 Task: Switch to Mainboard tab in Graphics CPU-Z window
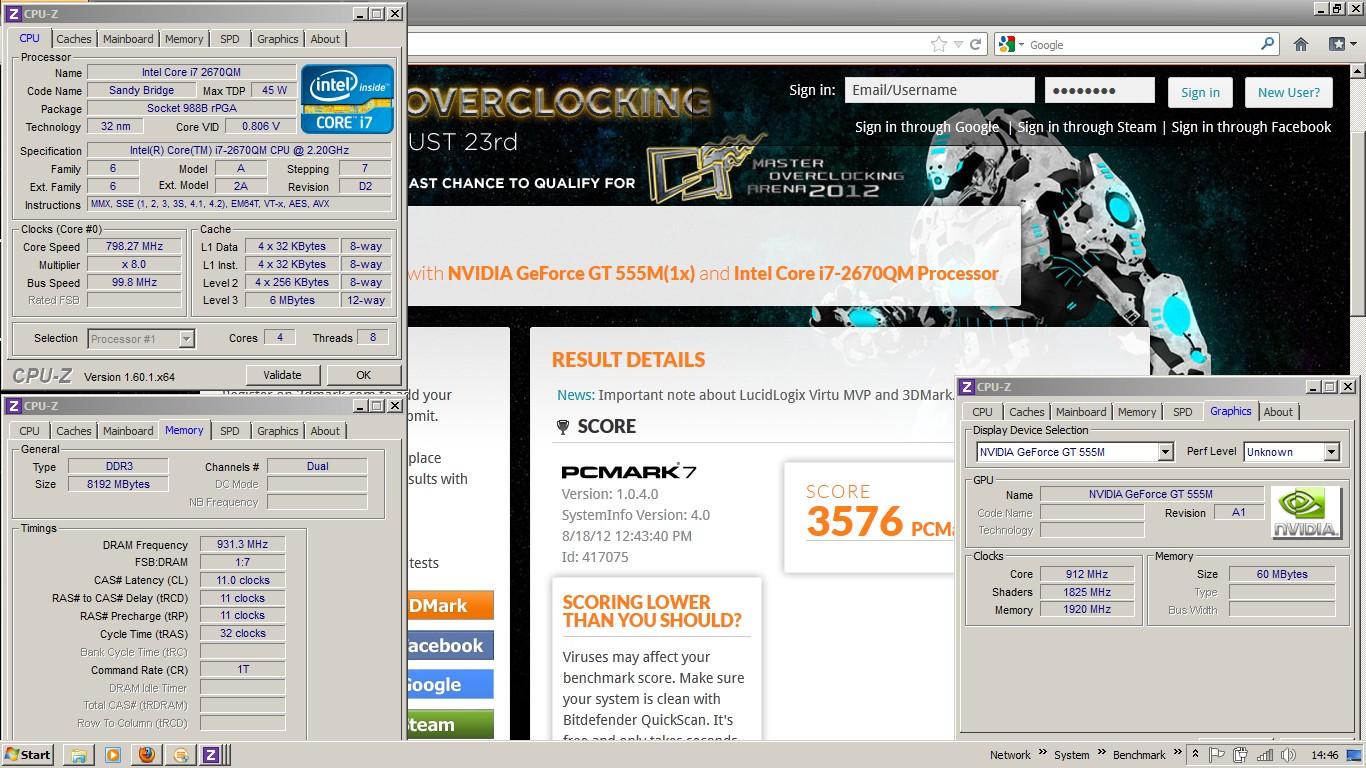(x=1081, y=412)
